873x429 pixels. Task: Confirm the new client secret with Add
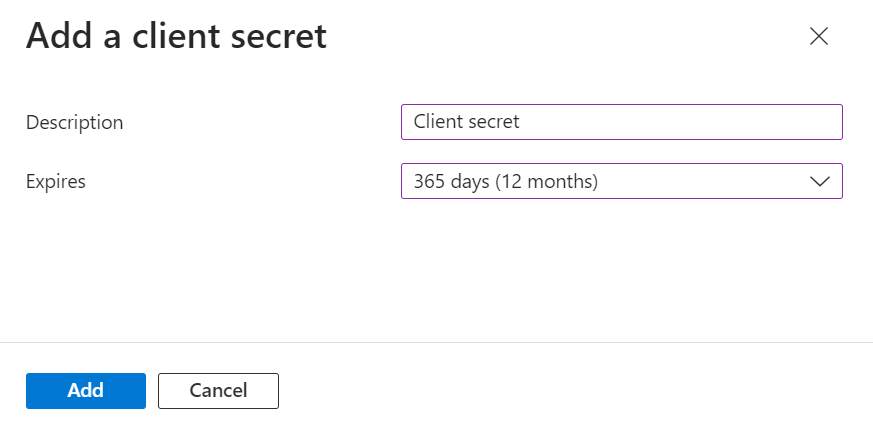(x=86, y=391)
